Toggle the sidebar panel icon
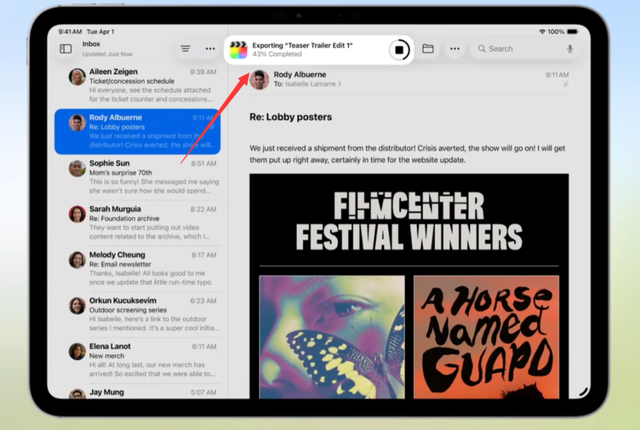Image resolution: width=640 pixels, height=430 pixels. tap(66, 49)
